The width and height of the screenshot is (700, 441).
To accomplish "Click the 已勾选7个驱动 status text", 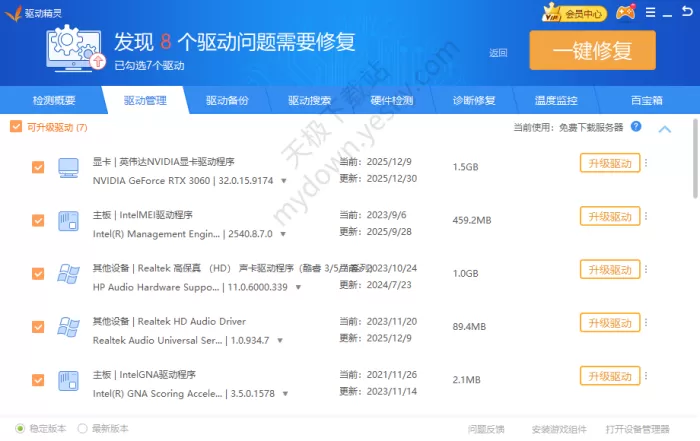I will (x=149, y=66).
